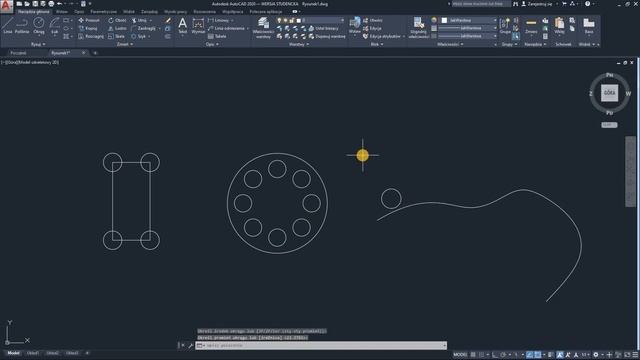The image size is (640, 360).
Task: Click the Tabela (table) tool
Action: pyautogui.click(x=217, y=36)
